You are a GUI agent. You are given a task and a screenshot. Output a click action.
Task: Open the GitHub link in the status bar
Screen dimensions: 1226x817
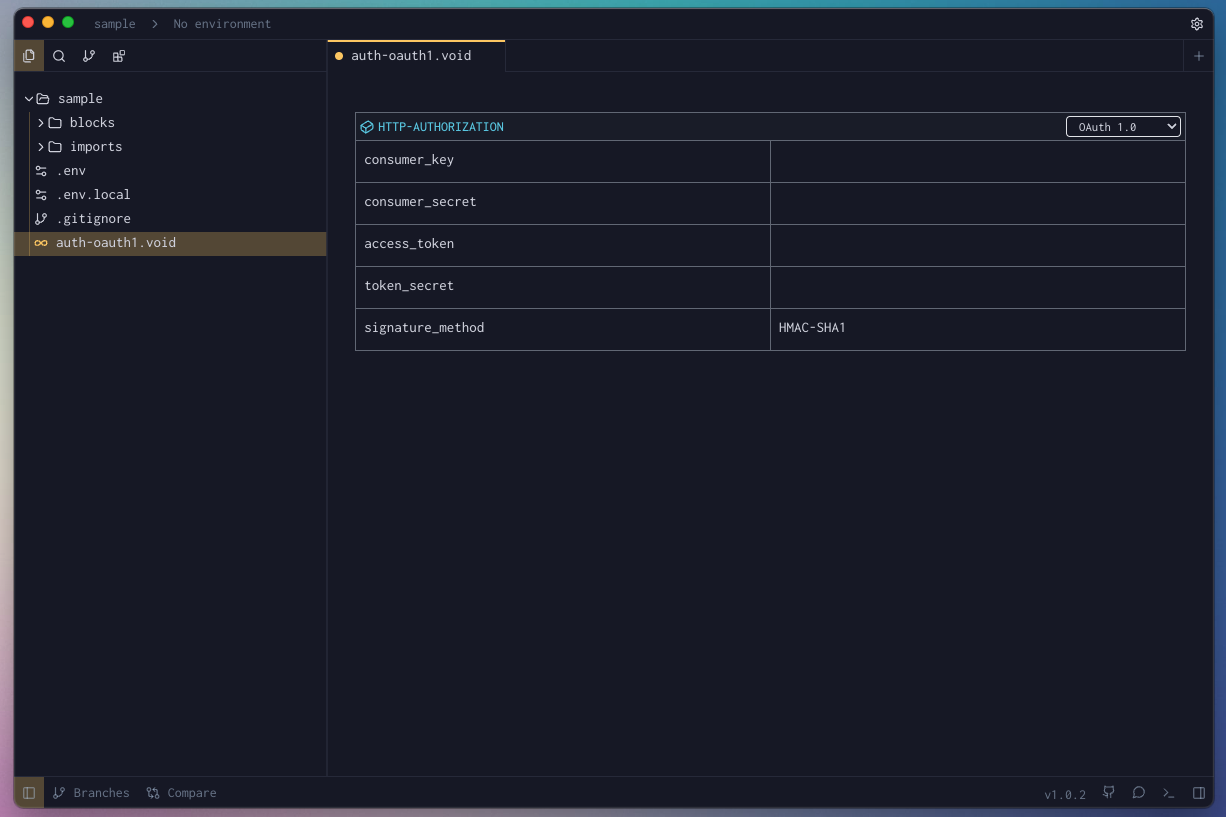(1108, 792)
